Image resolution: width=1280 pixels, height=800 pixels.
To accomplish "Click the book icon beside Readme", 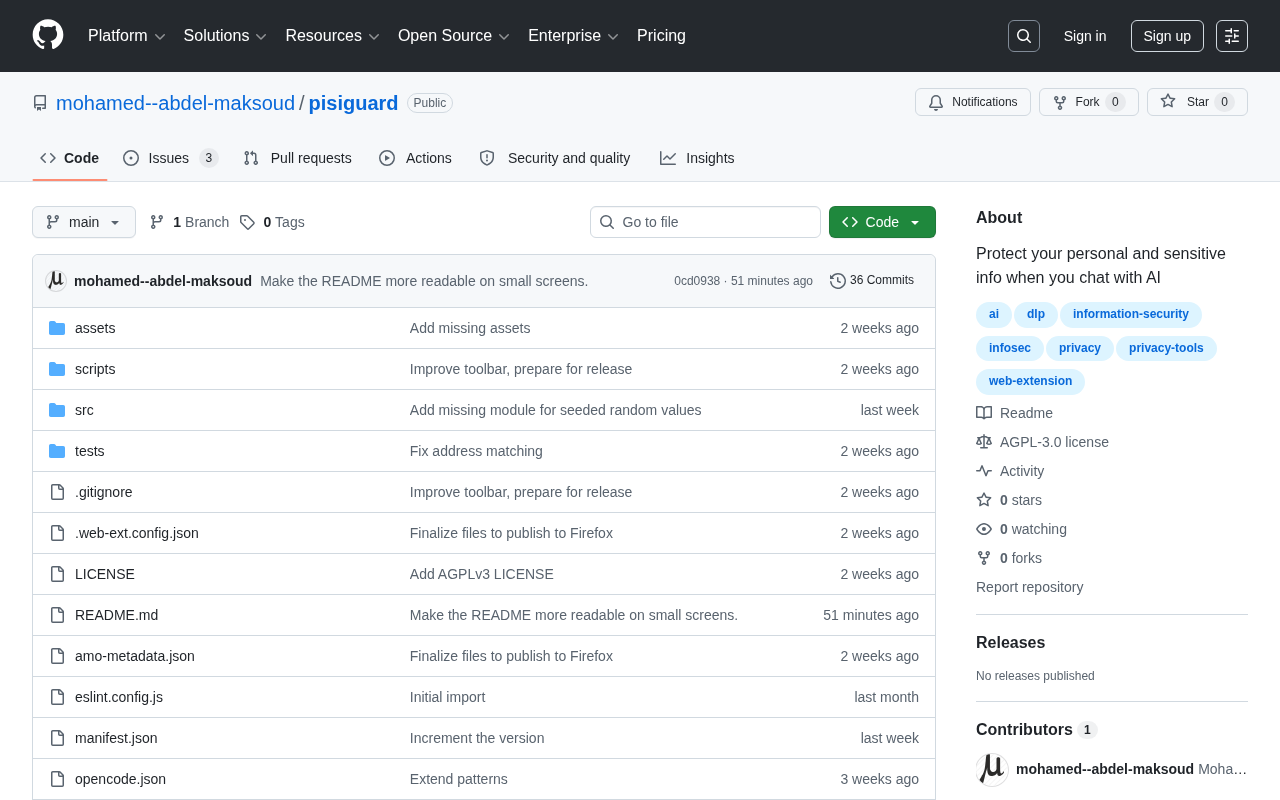I will coord(984,413).
